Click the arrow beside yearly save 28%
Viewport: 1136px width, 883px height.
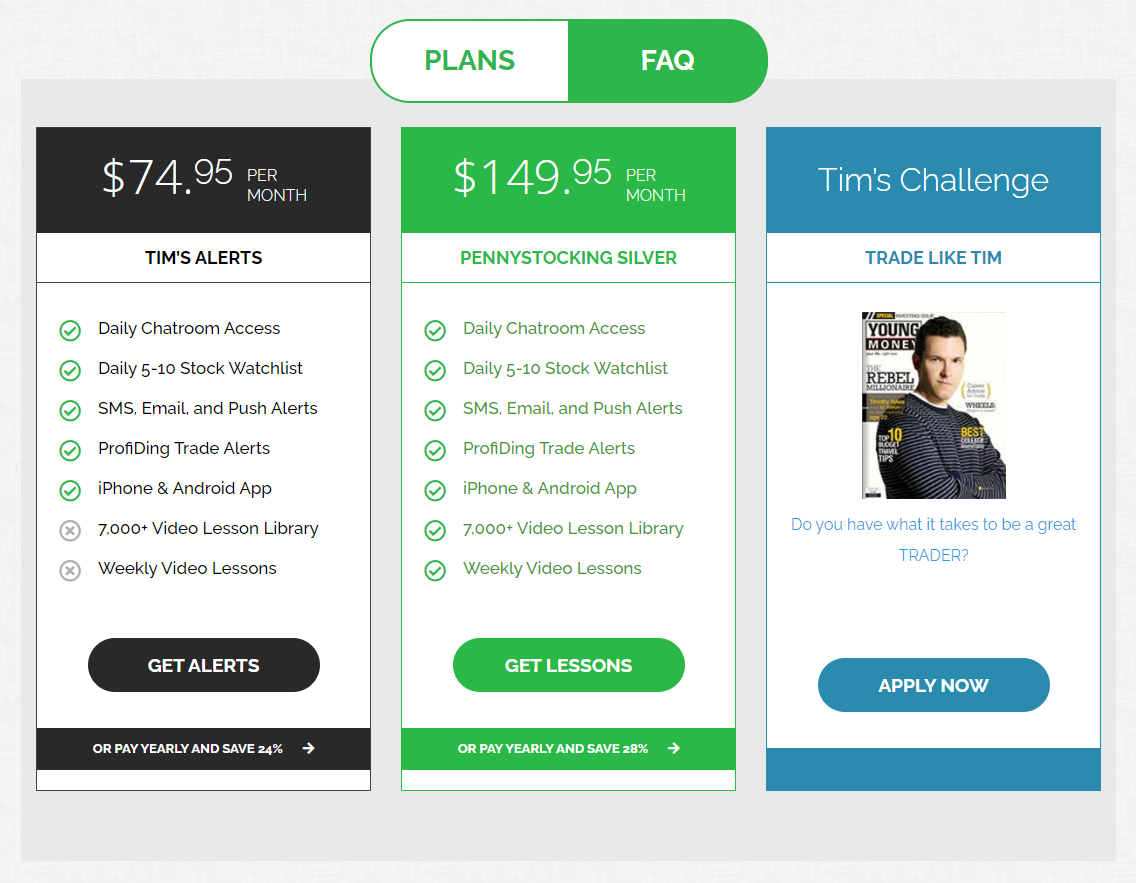[x=674, y=748]
